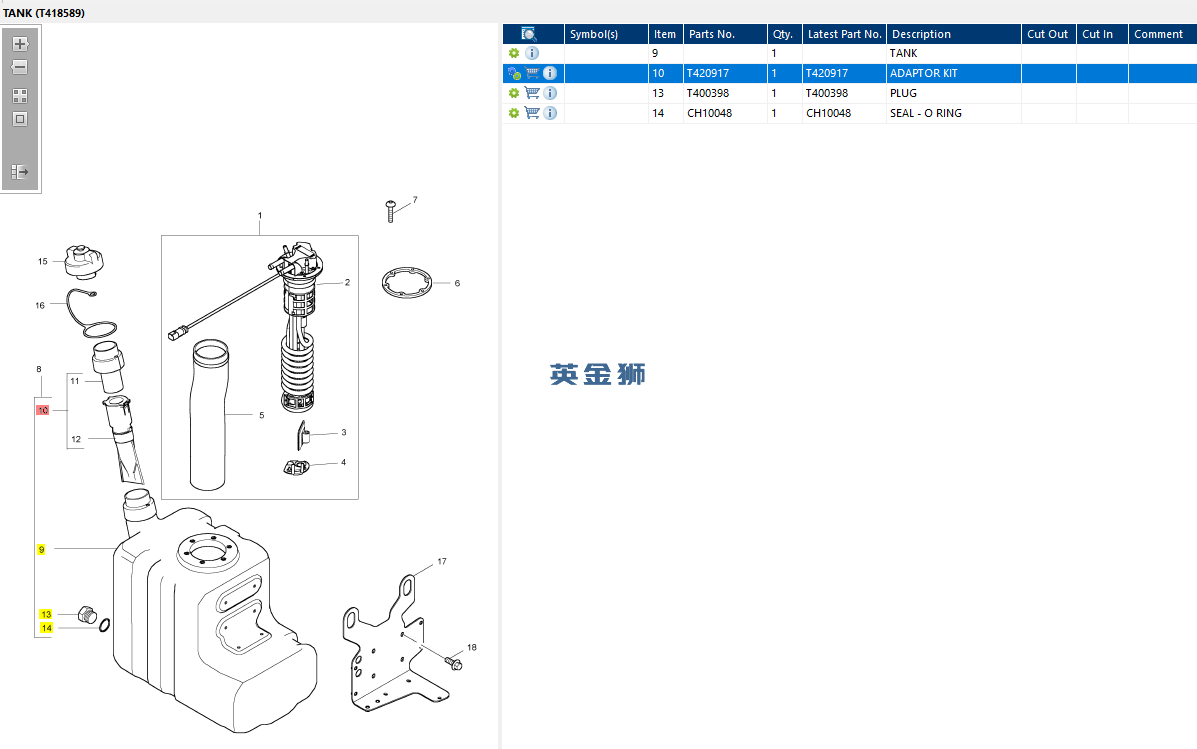Zoom in on the parts diagram
Viewport: 1197px width, 749px height.
(x=20, y=44)
